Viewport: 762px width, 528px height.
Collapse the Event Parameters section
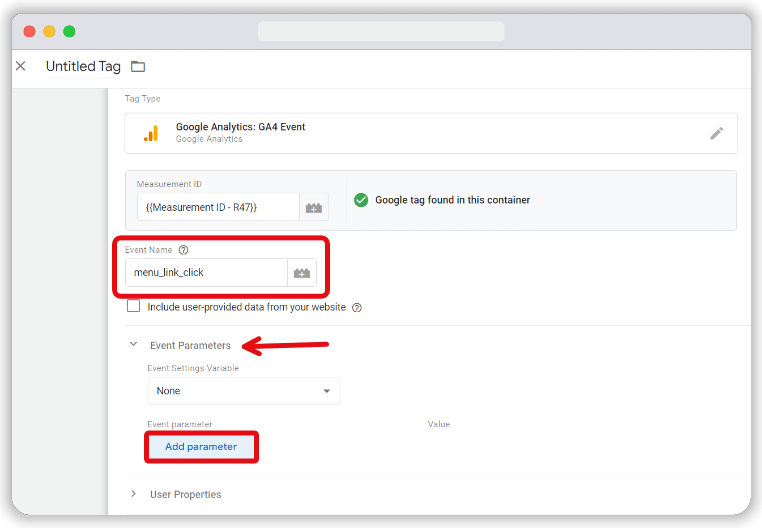pos(133,344)
